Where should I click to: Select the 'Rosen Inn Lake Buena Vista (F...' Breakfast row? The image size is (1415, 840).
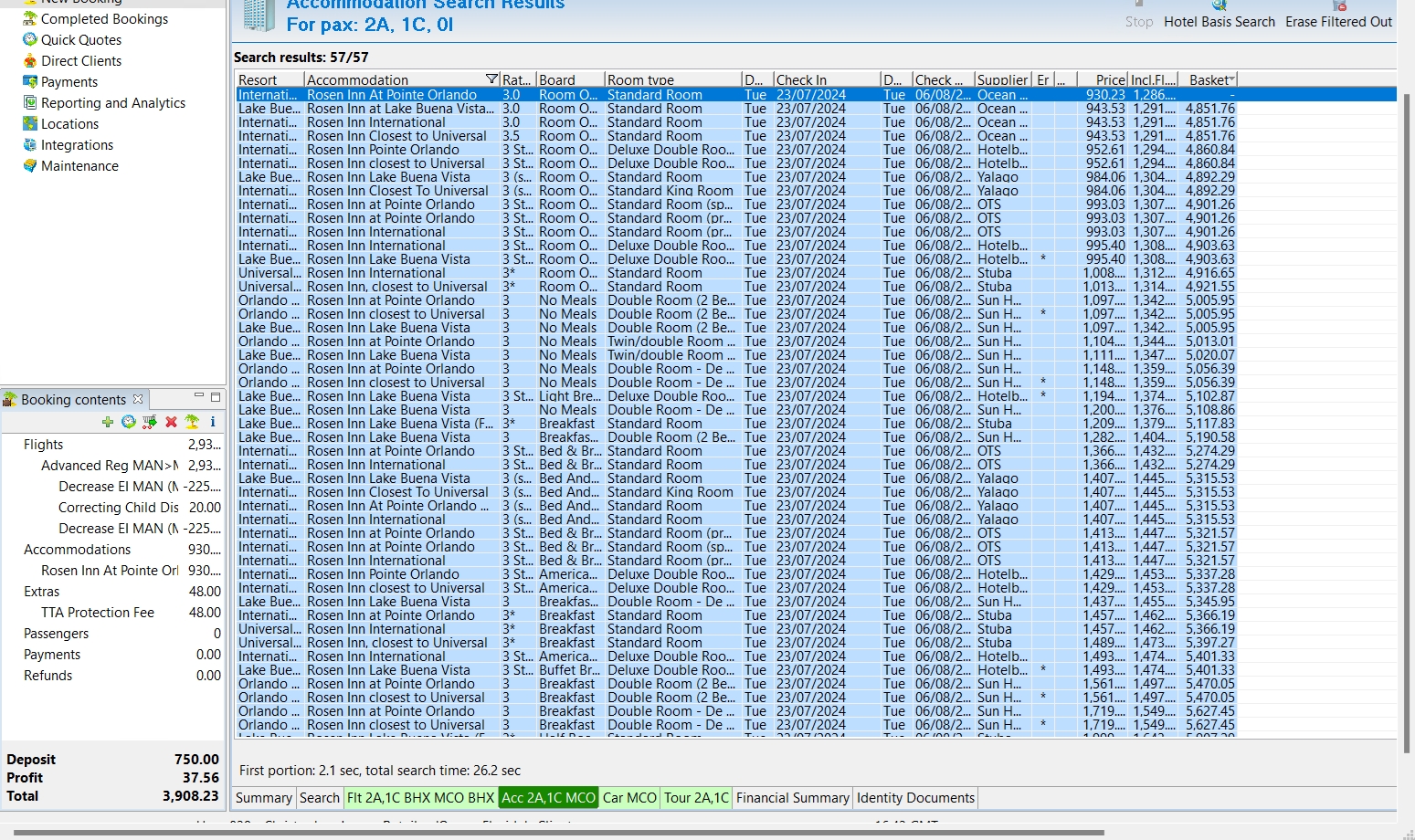pyautogui.click(x=736, y=424)
